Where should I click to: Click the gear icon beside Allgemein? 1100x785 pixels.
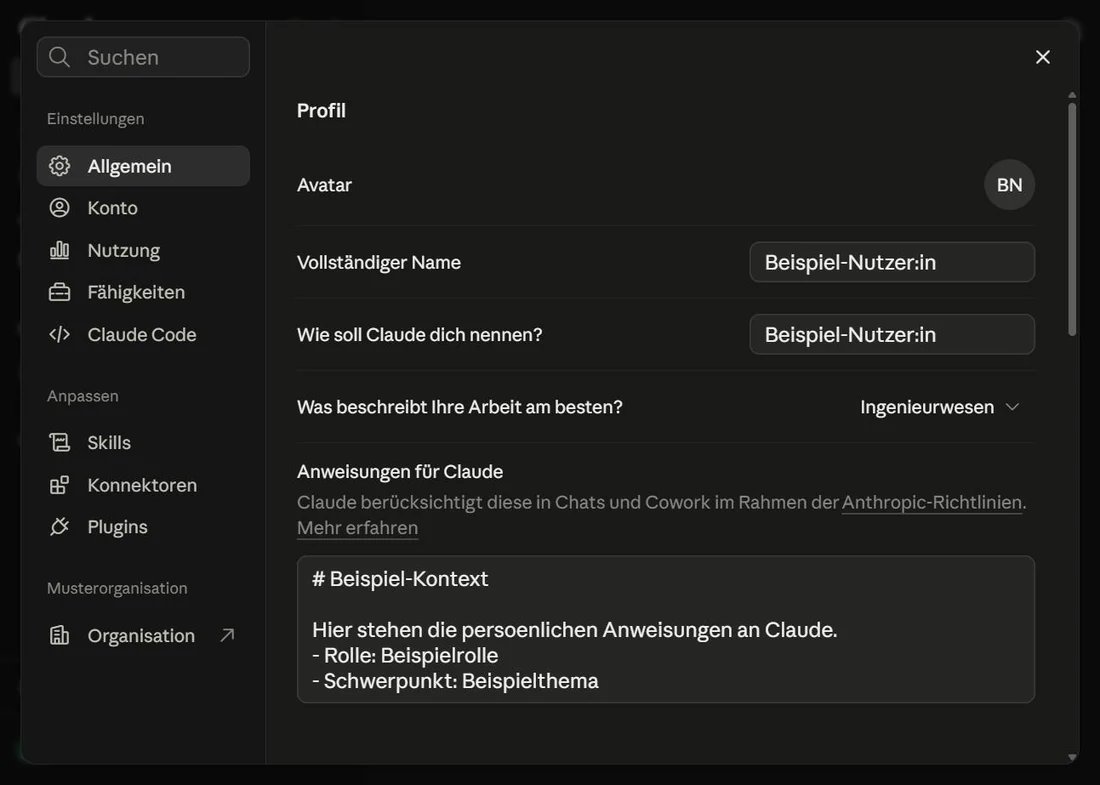(60, 166)
